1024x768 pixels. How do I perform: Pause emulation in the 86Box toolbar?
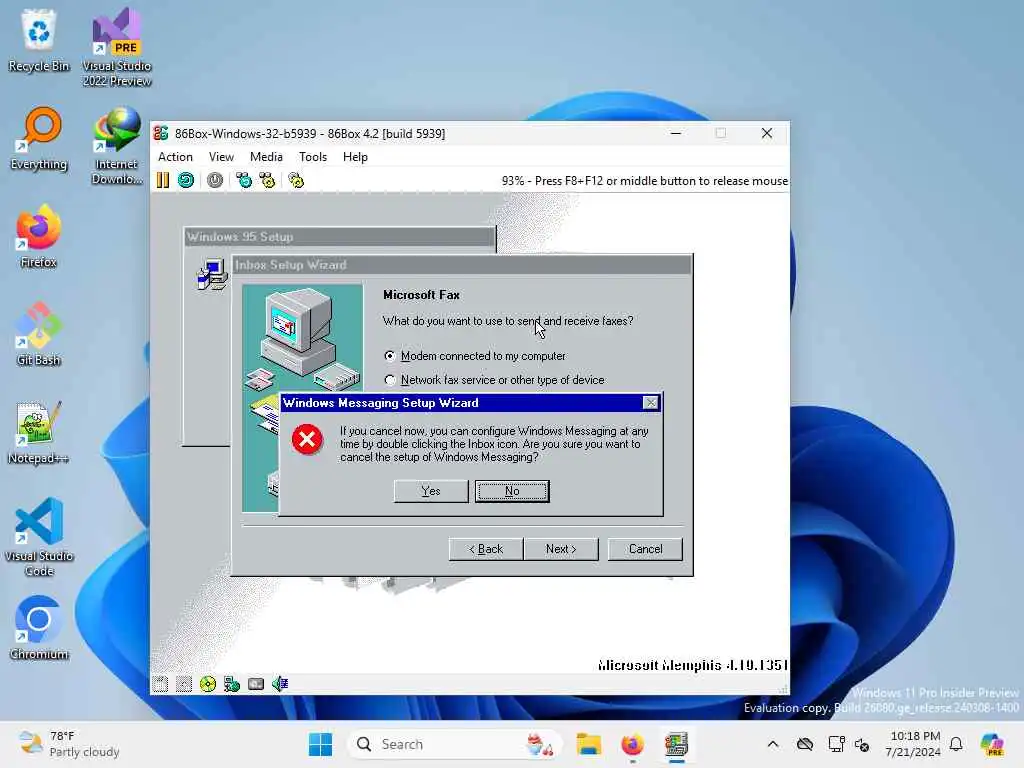pyautogui.click(x=163, y=180)
